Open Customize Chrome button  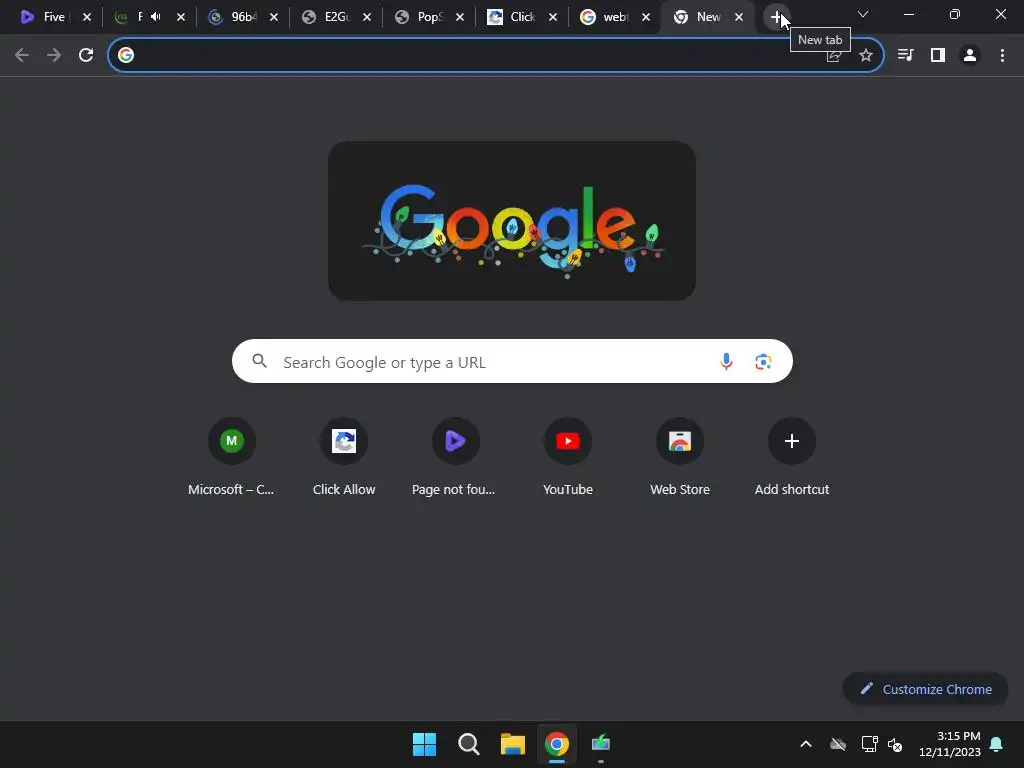coord(925,689)
